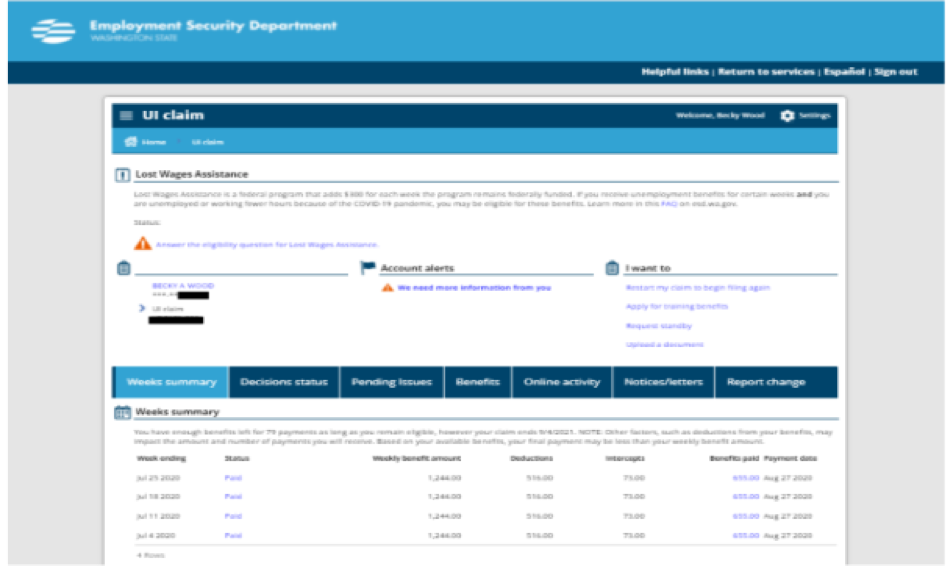Click the I want to clipboard icon
Image resolution: width=952 pixels, height=581 pixels.
[612, 268]
